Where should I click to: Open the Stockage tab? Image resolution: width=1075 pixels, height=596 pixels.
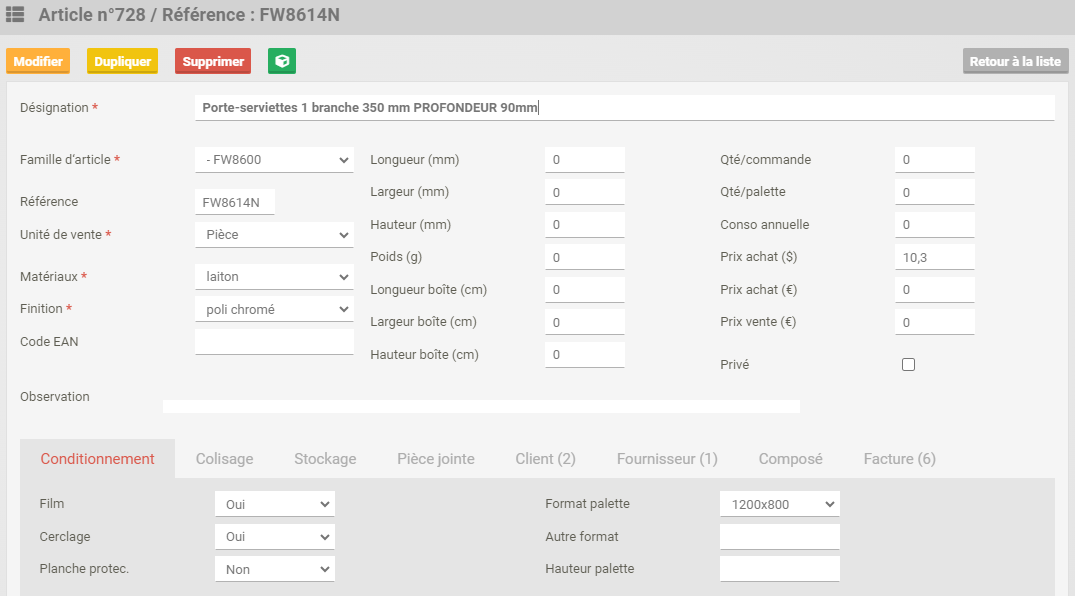325,459
